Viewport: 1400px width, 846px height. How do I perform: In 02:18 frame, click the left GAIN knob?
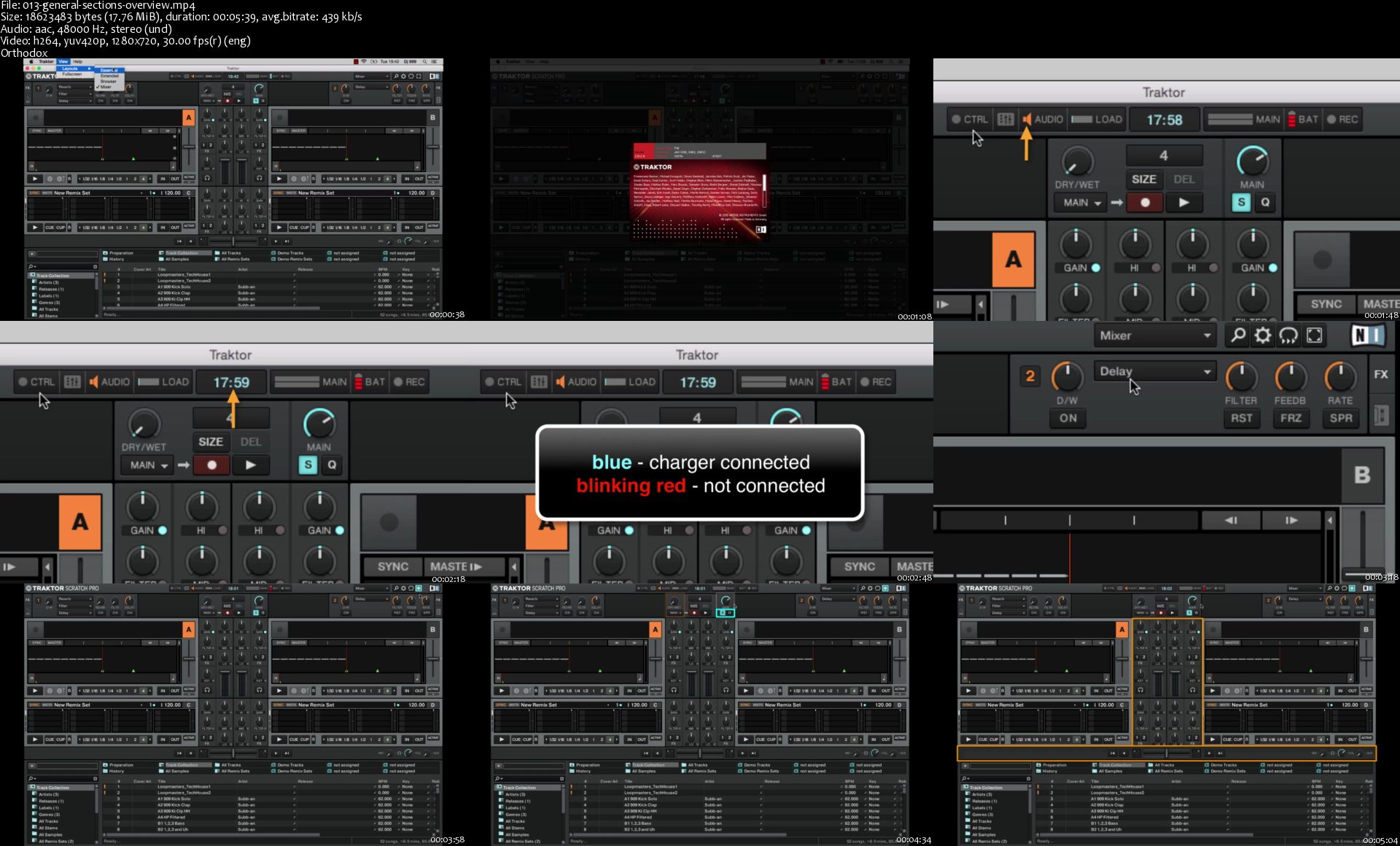click(143, 506)
